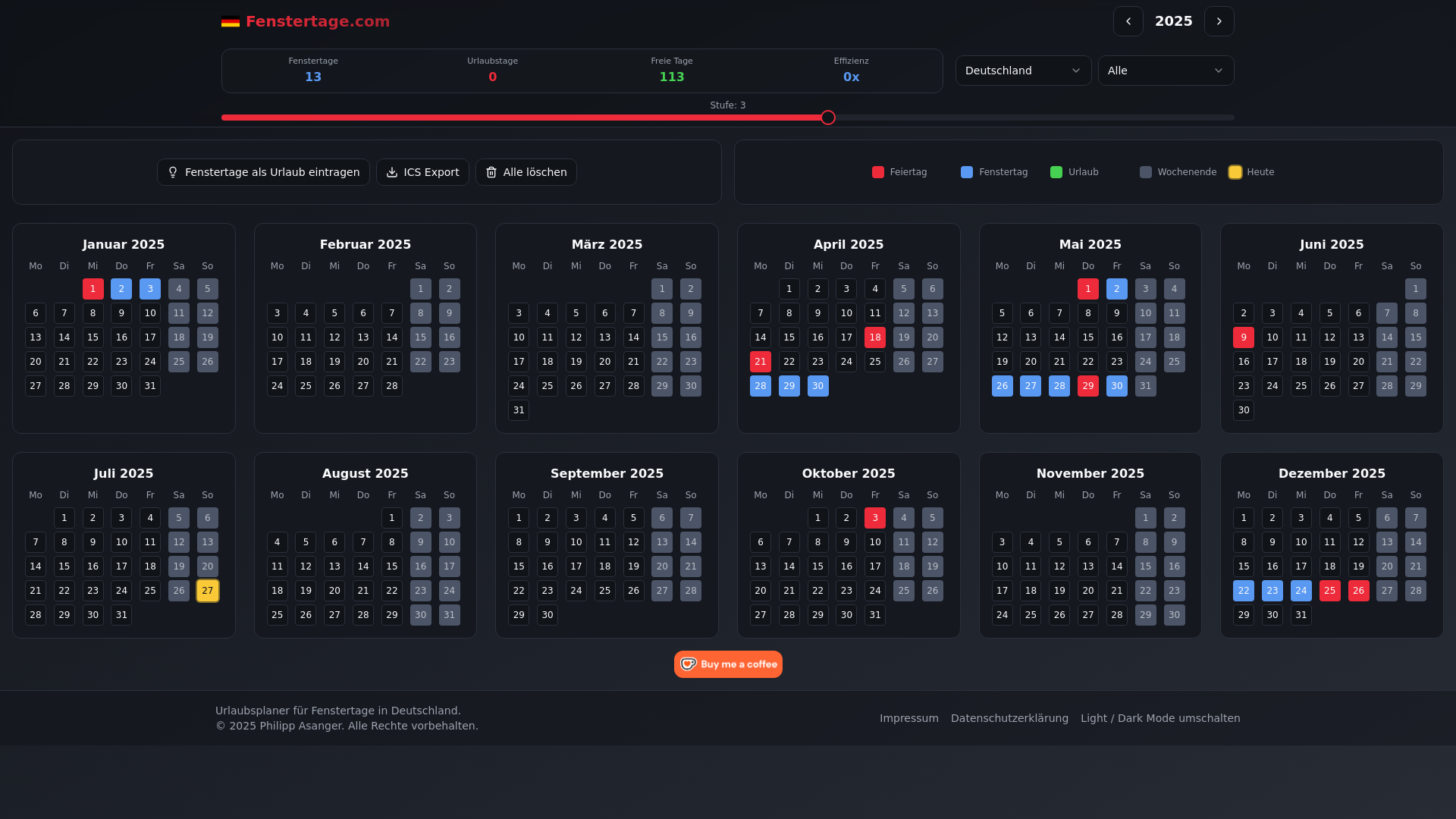Toggle Fenstertag December 24 as vacation
This screenshot has width=1456, height=819.
(x=1301, y=591)
